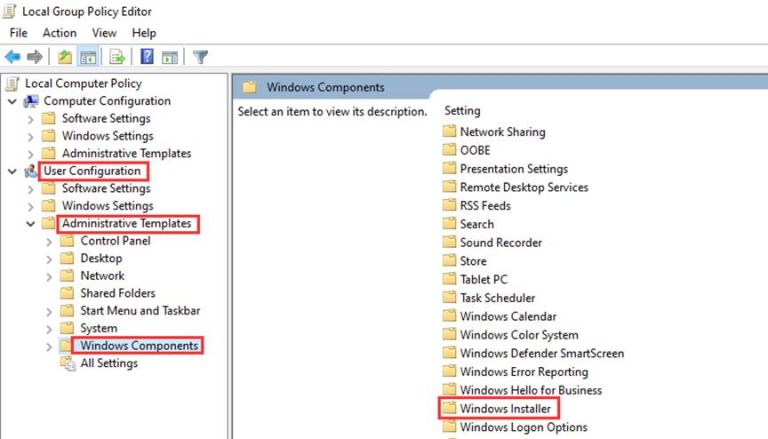Select All Settings in the tree

tap(109, 363)
